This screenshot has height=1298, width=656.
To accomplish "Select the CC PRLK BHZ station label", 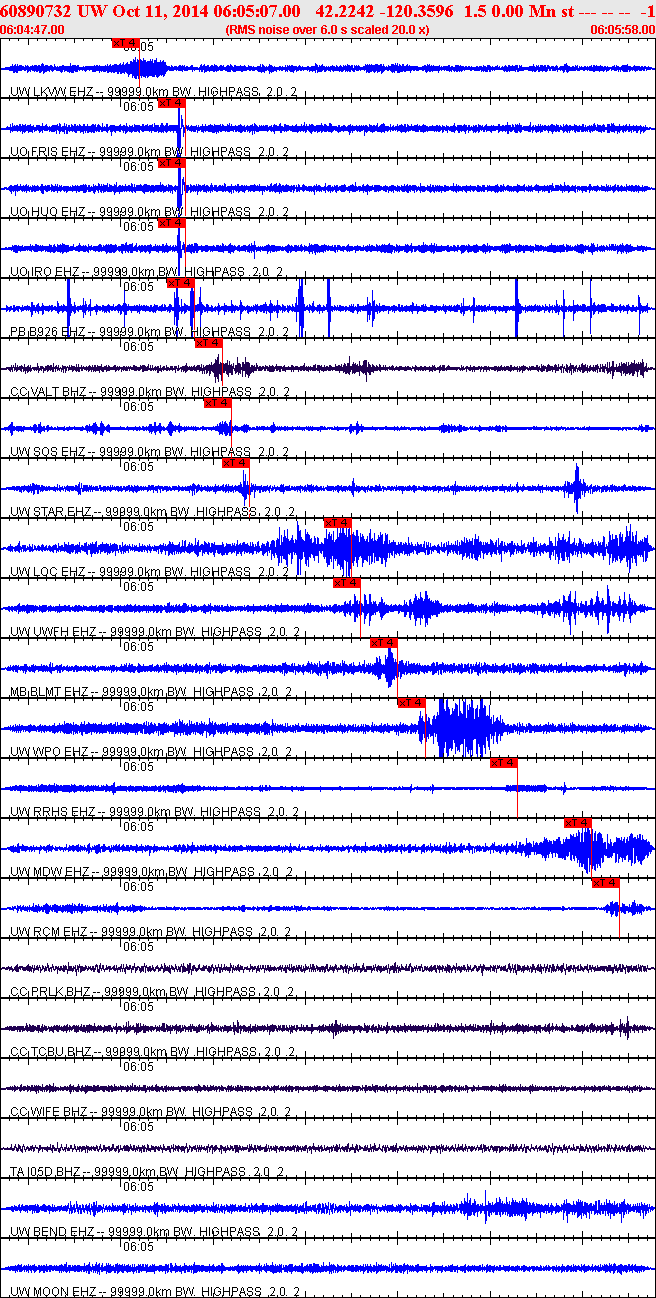I will [151, 992].
